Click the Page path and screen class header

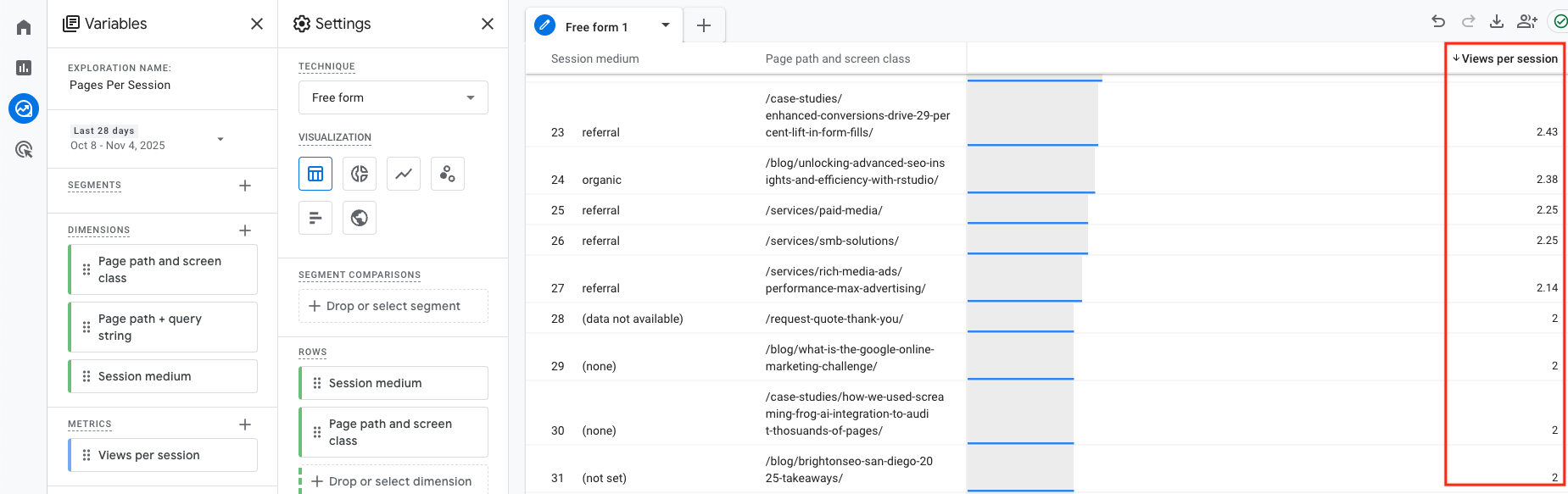click(838, 58)
